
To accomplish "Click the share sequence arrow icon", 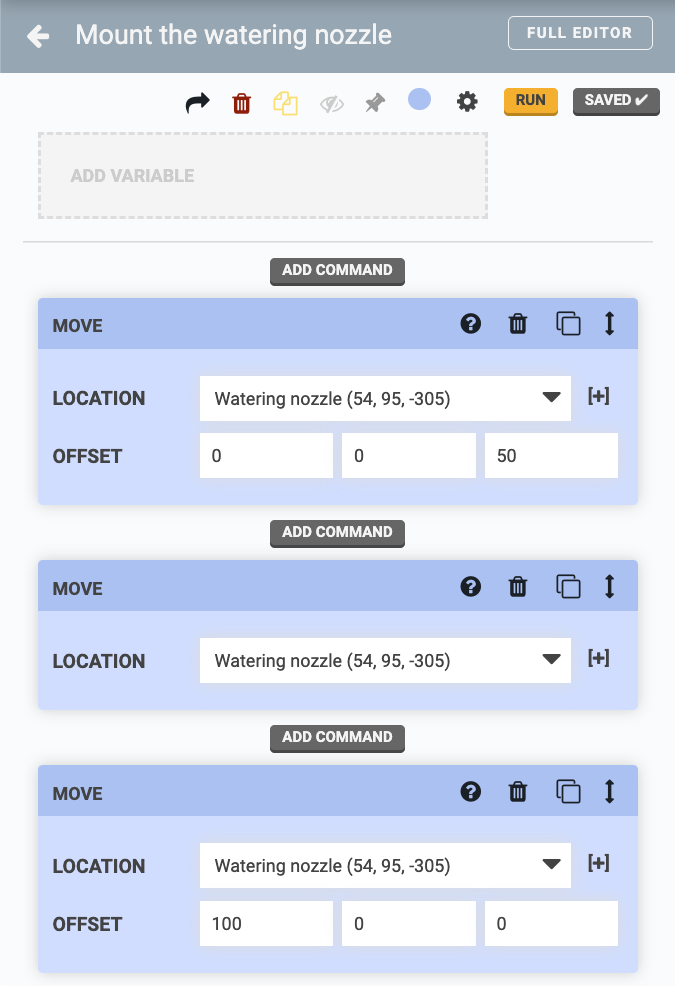I will tap(198, 102).
